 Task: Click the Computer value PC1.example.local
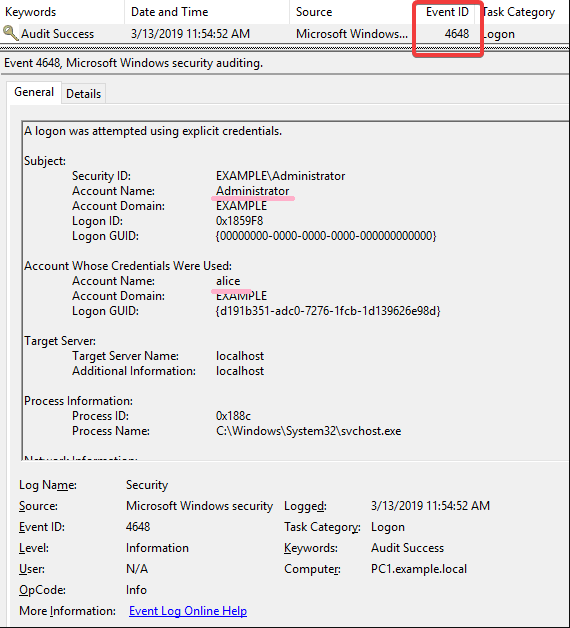coord(419,569)
